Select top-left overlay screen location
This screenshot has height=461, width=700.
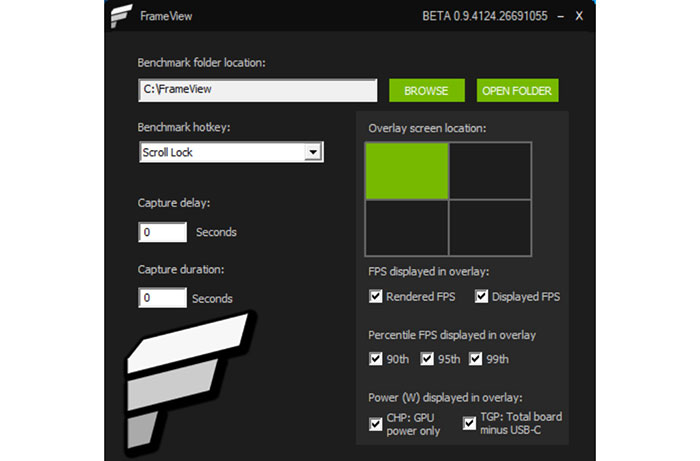pyautogui.click(x=407, y=171)
